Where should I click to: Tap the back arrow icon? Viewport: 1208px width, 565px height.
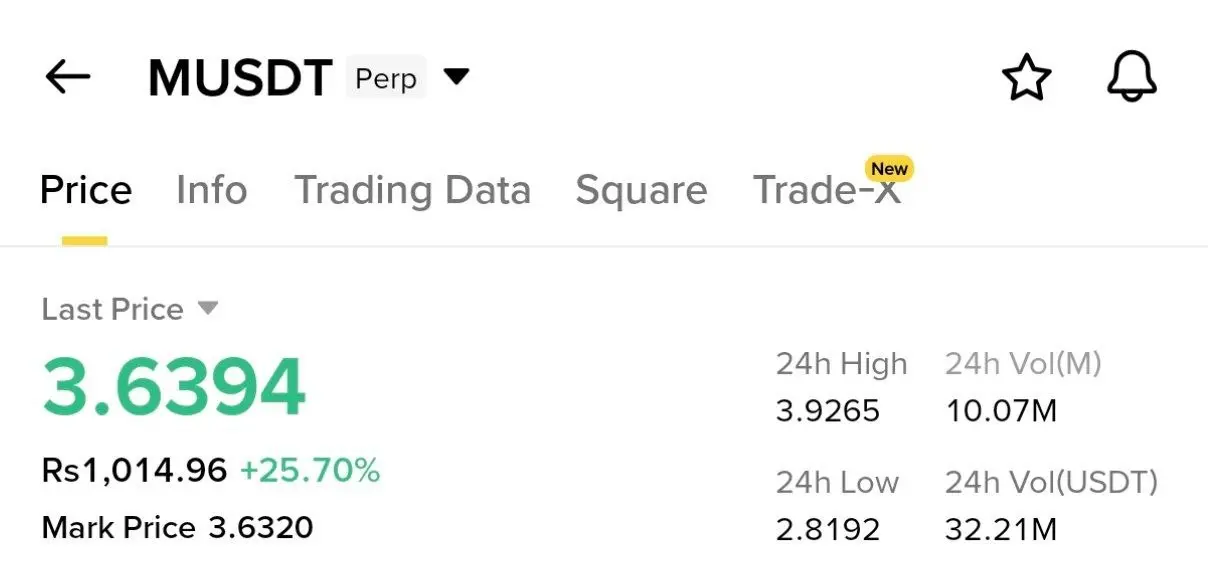pos(68,77)
